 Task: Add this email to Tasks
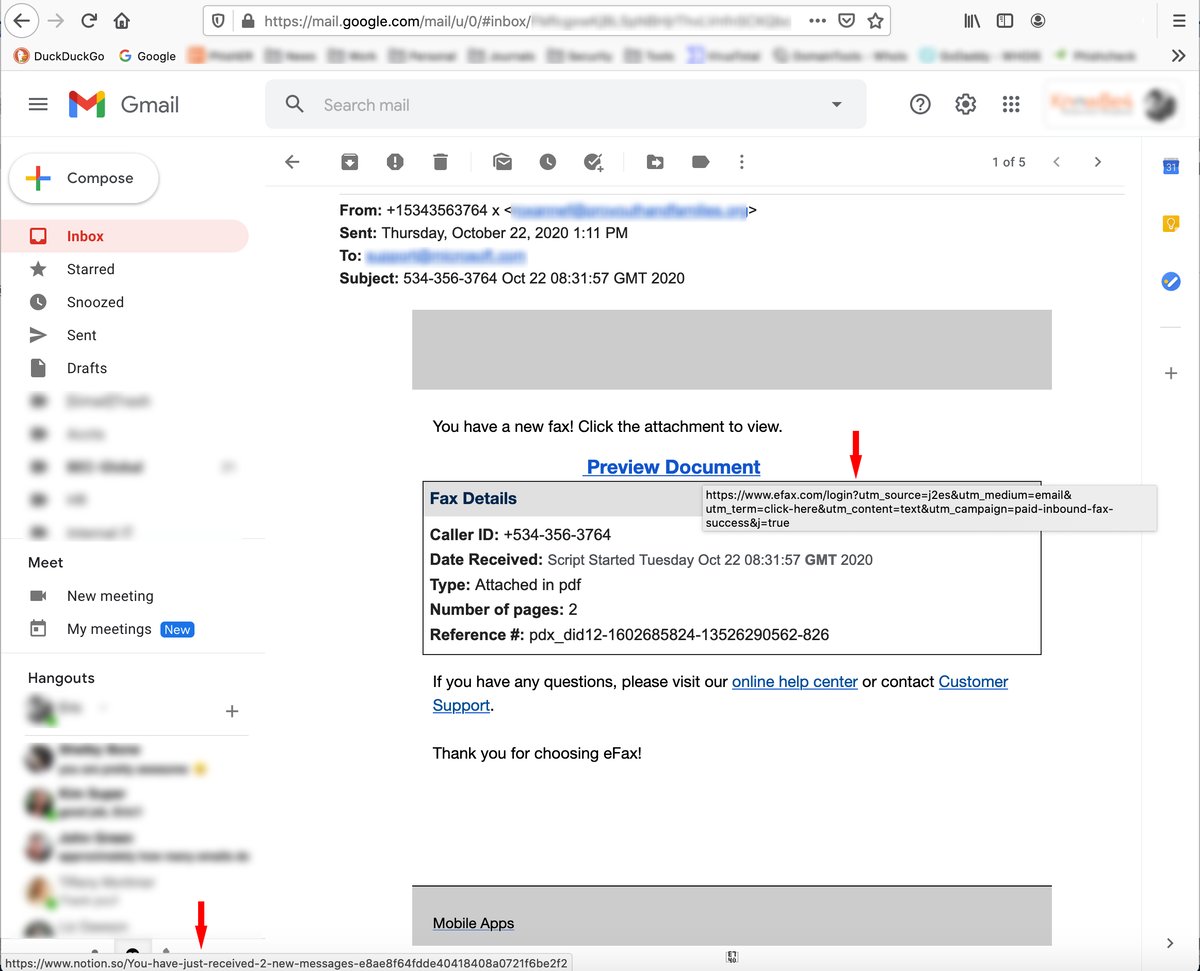tap(595, 161)
